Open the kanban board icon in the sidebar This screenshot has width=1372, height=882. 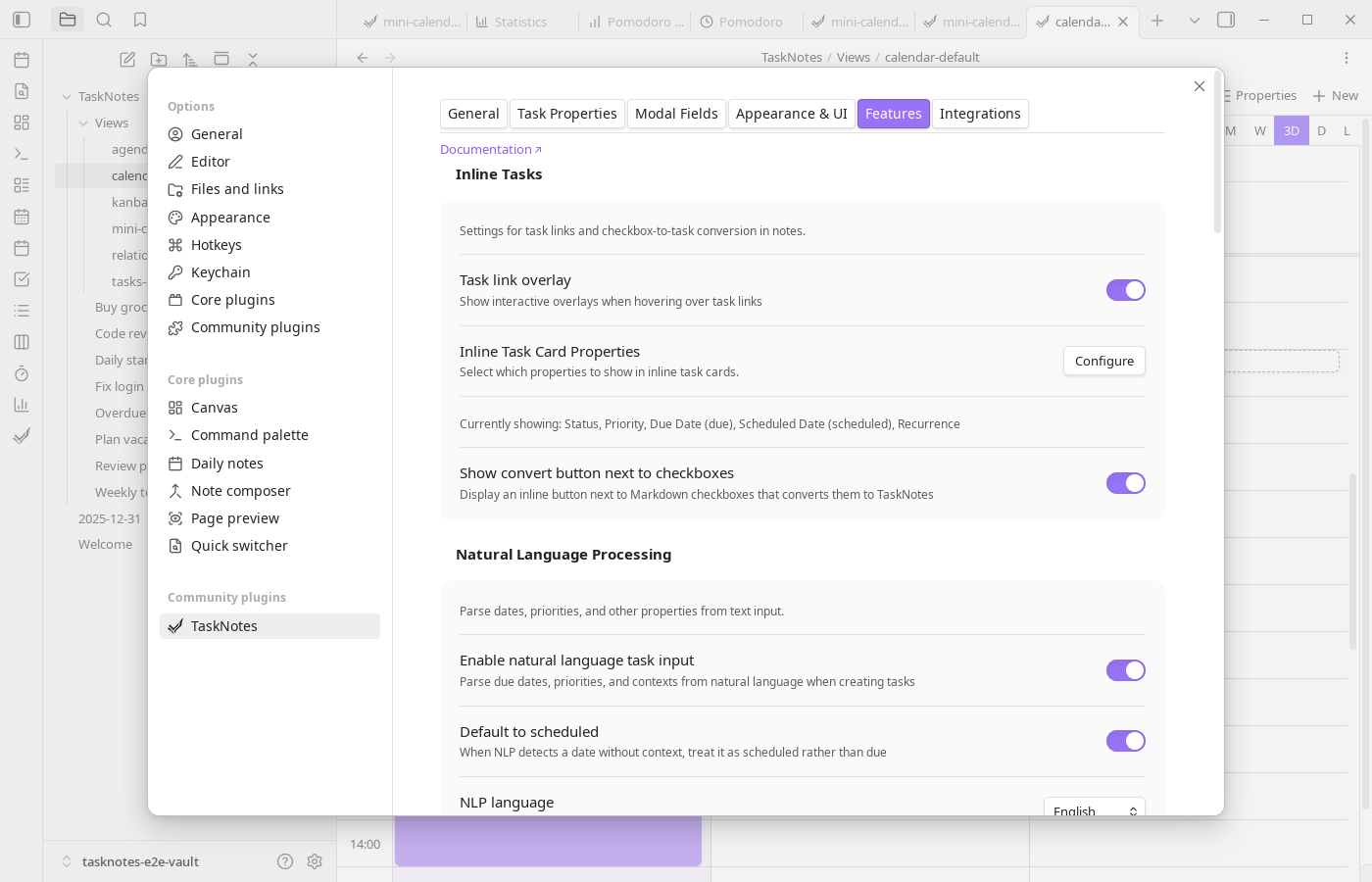21,342
